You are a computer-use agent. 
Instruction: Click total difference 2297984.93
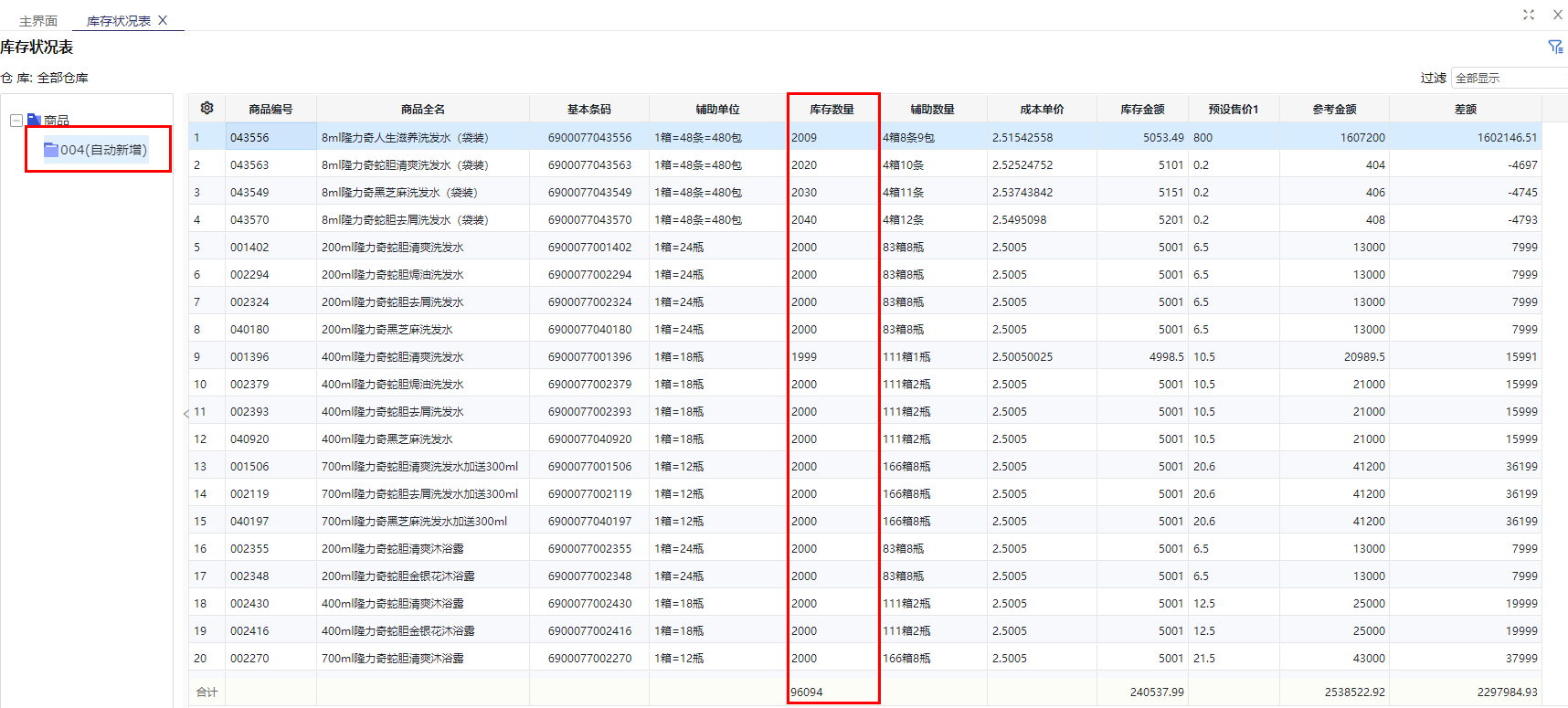[1508, 692]
